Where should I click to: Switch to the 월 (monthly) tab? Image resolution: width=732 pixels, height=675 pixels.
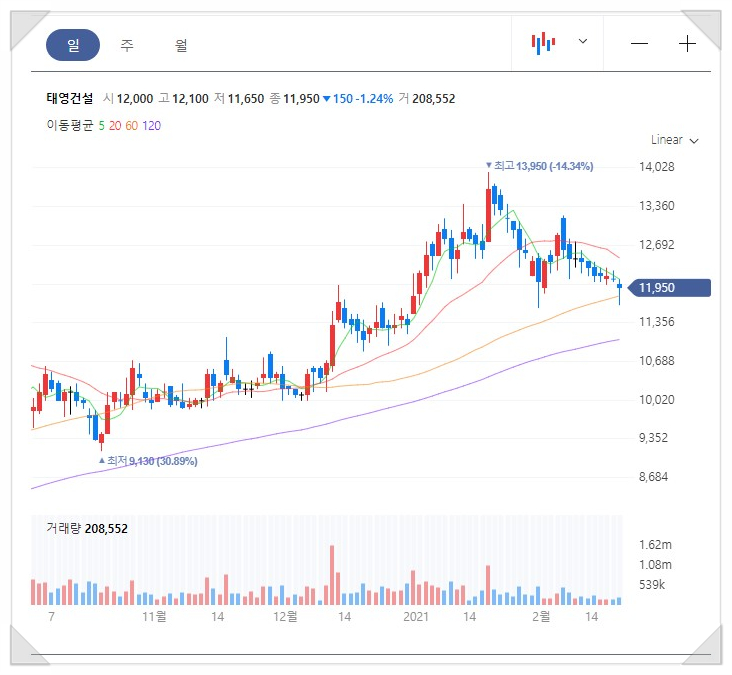pyautogui.click(x=181, y=45)
